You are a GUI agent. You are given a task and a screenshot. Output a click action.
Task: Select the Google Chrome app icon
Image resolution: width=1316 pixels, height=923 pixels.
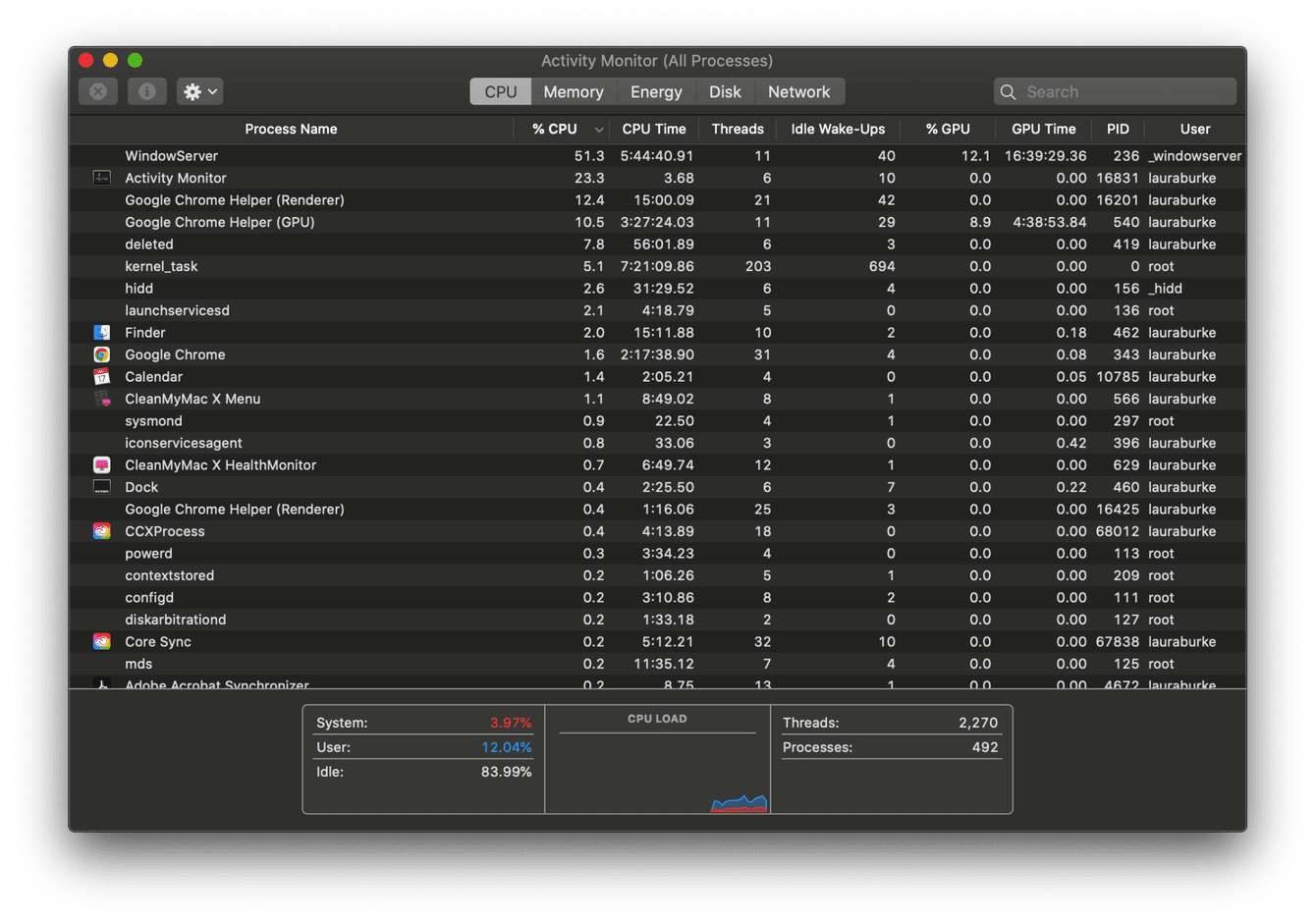click(x=101, y=354)
